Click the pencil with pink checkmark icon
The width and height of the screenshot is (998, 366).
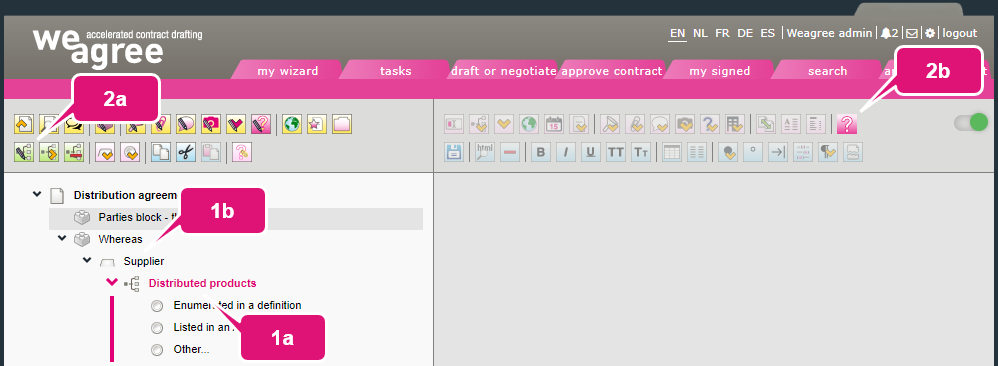coord(236,124)
